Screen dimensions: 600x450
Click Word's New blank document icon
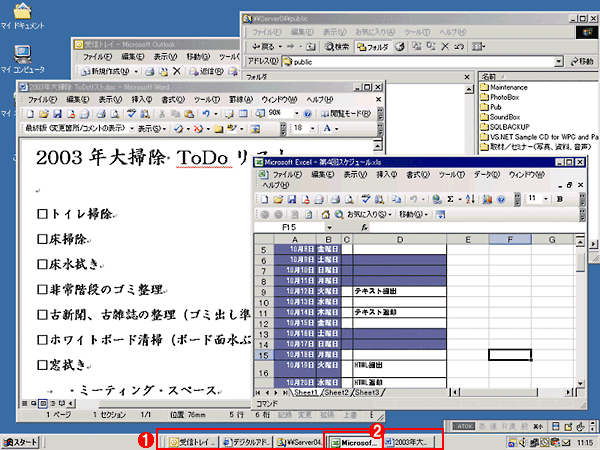(30, 114)
